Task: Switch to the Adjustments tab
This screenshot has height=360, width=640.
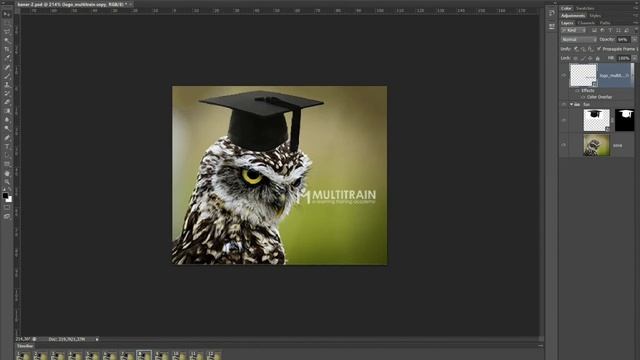Action: [x=573, y=16]
